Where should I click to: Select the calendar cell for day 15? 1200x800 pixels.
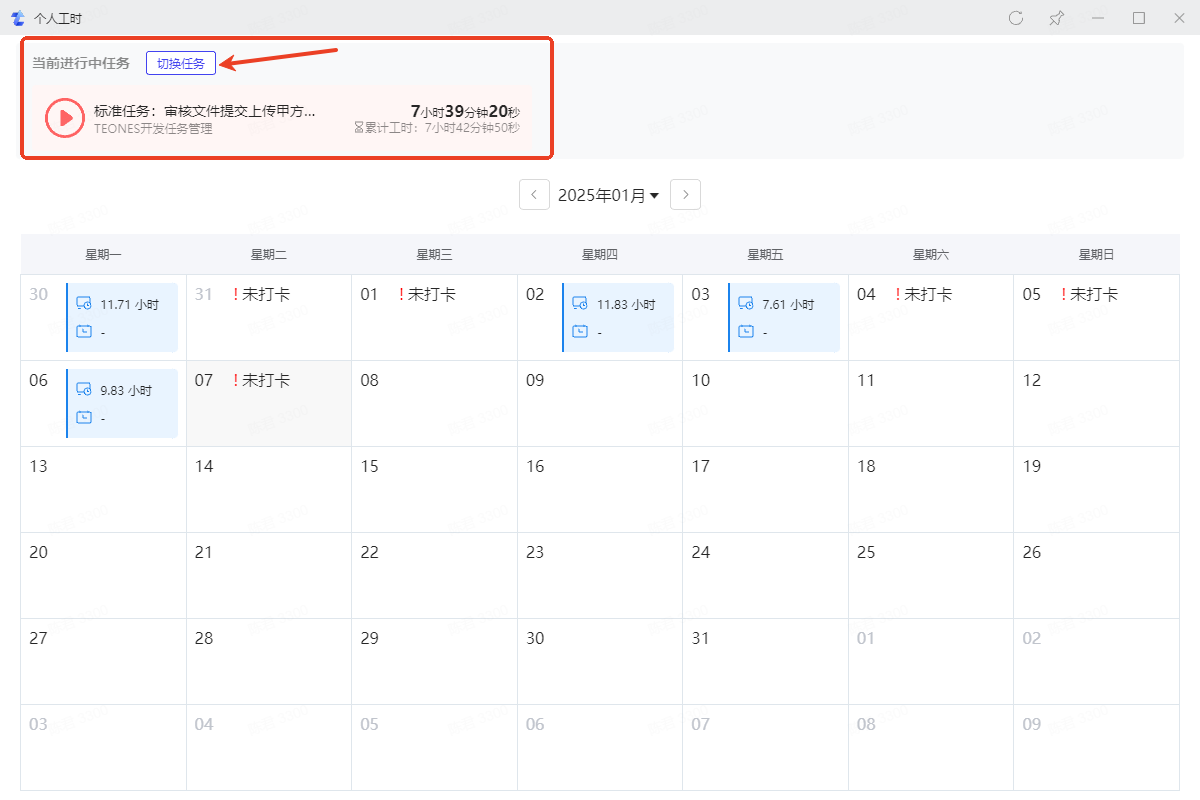pos(434,489)
